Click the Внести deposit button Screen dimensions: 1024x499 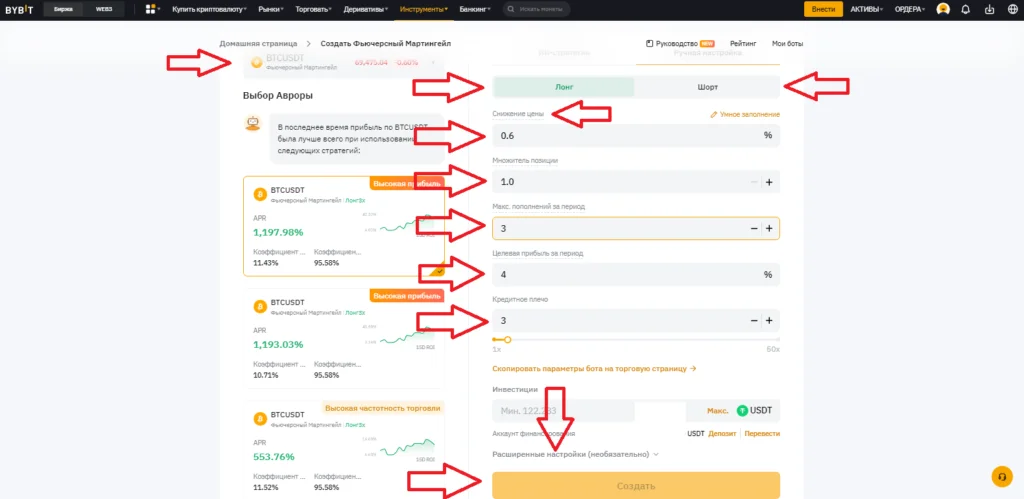point(823,9)
